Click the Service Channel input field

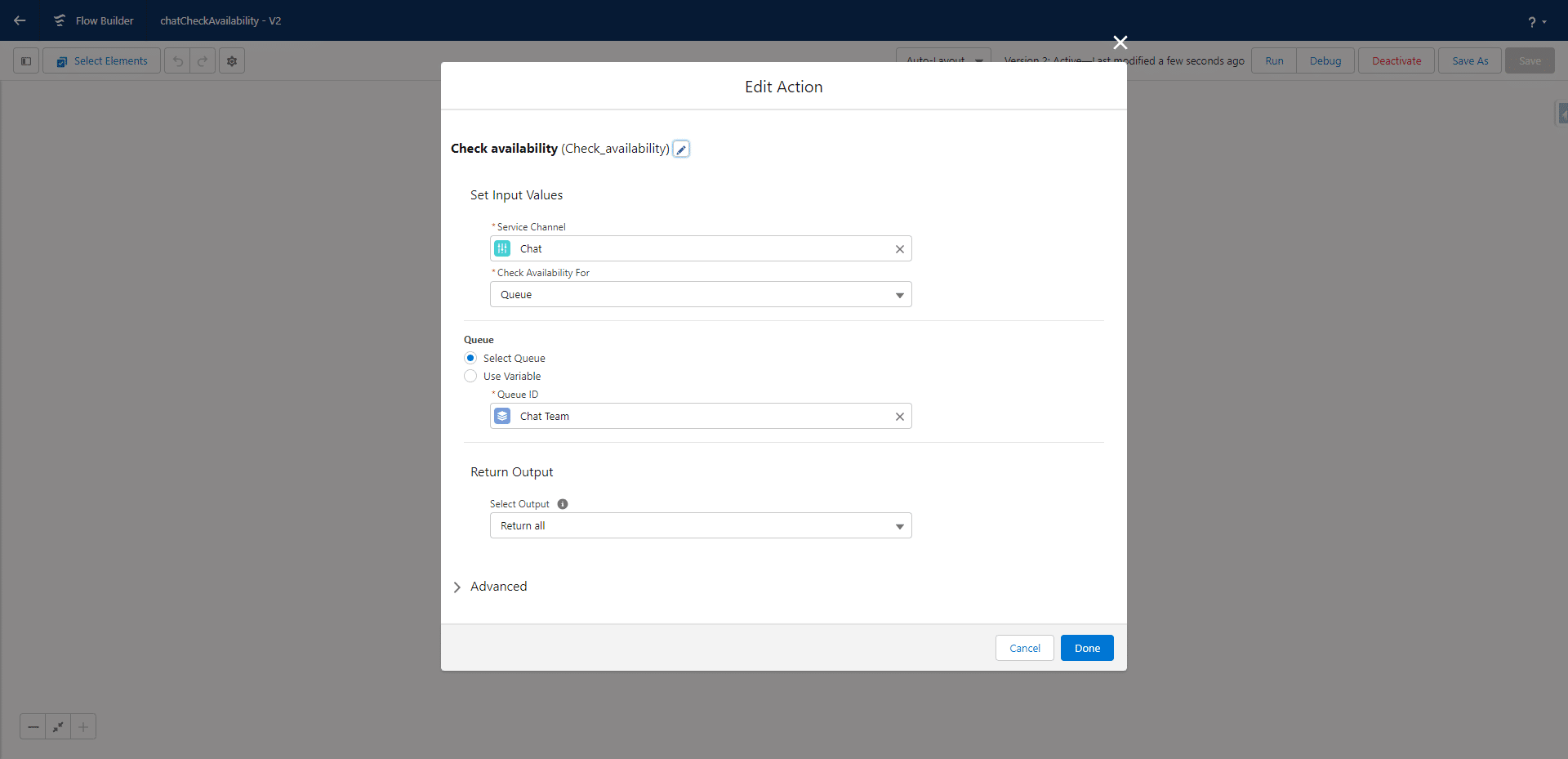(x=701, y=248)
